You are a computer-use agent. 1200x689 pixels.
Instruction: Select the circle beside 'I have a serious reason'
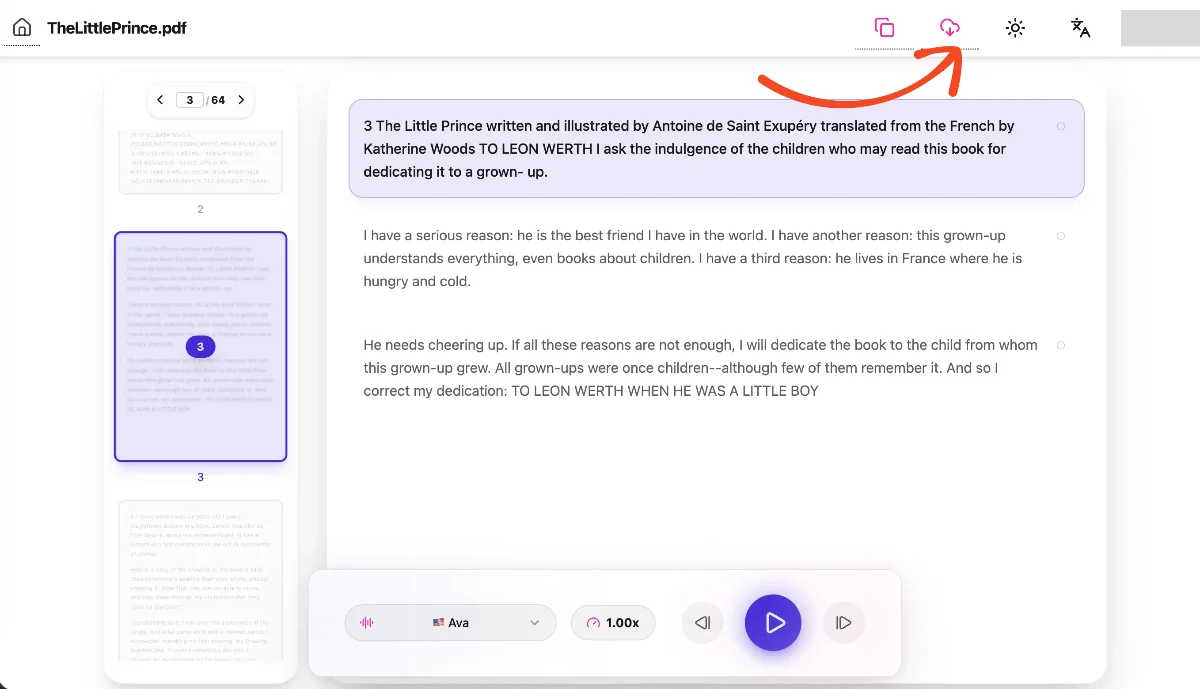pyautogui.click(x=1061, y=236)
